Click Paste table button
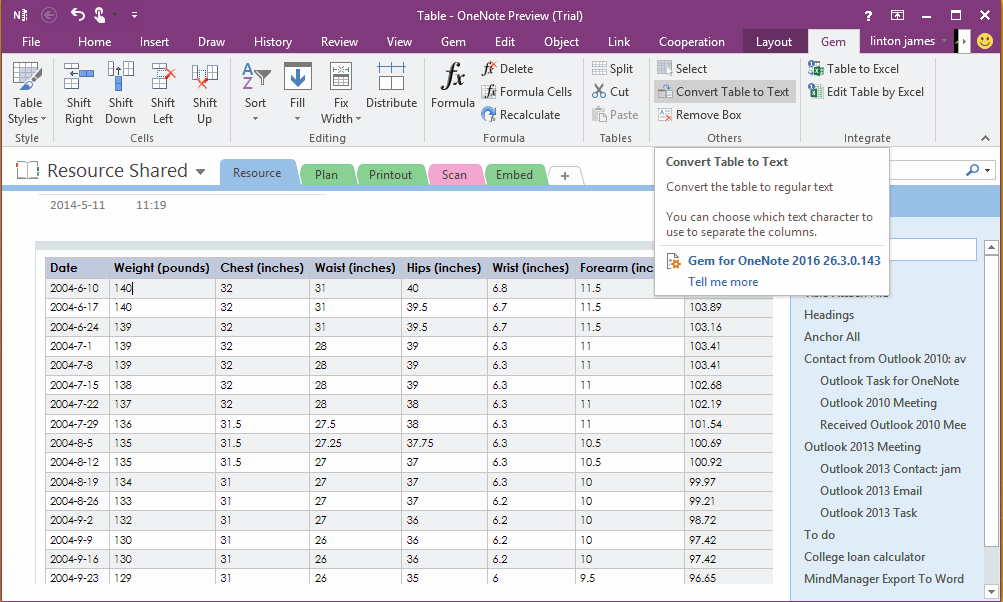Screen dimensions: 1003x602 tap(615, 115)
